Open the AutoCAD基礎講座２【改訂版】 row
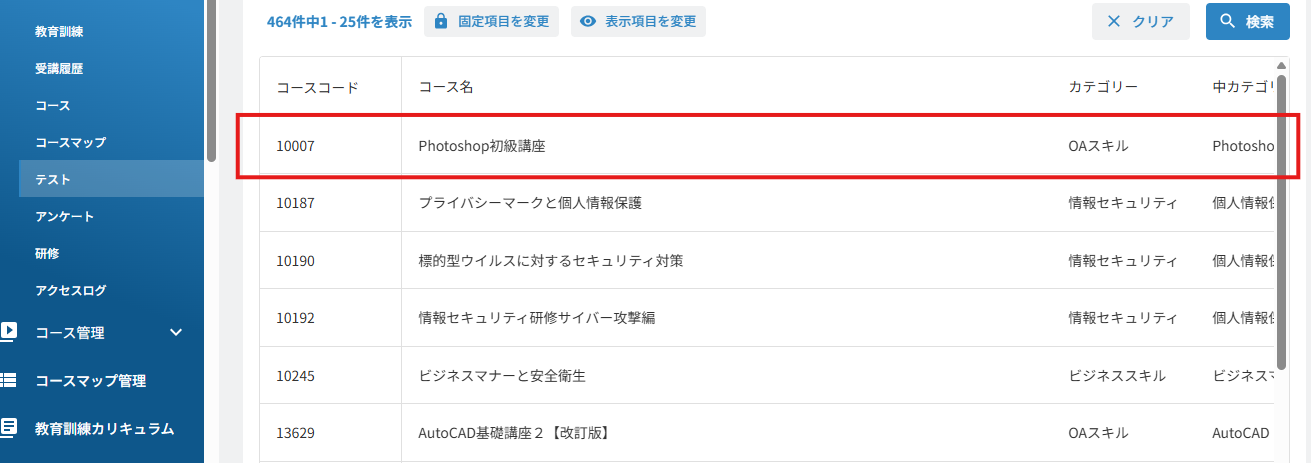 coord(767,433)
